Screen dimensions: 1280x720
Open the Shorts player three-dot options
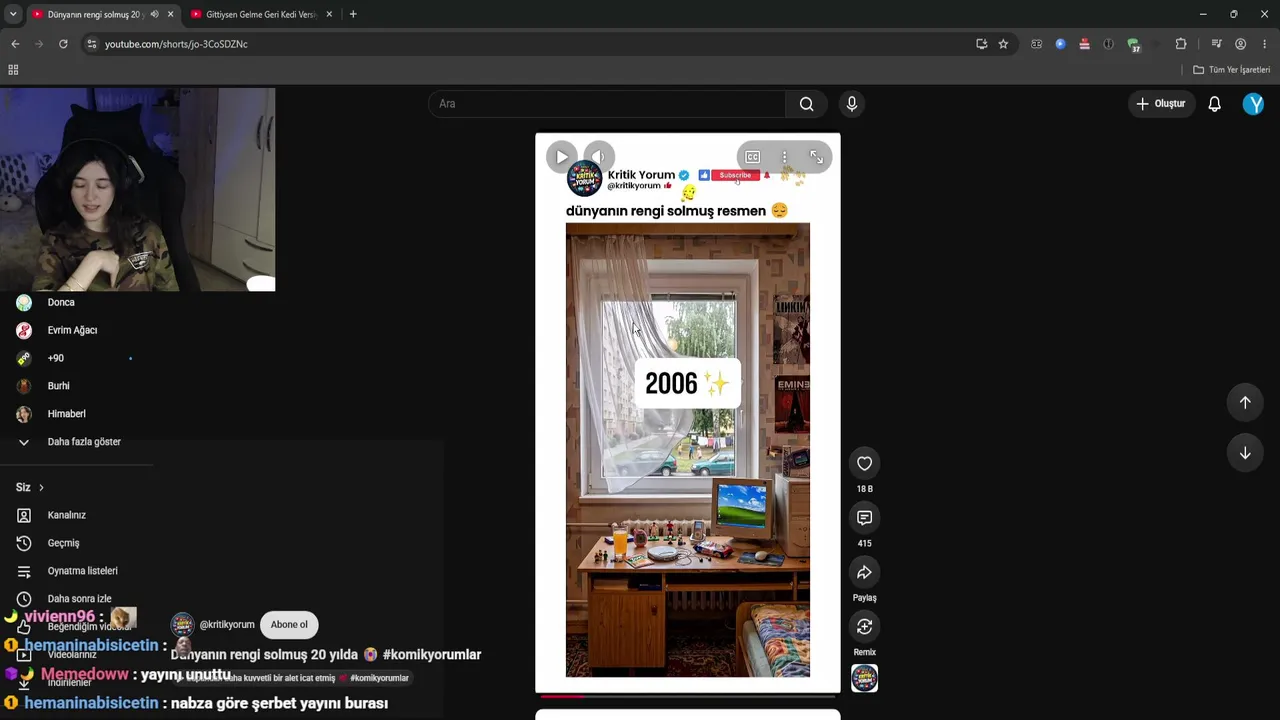pyautogui.click(x=785, y=157)
